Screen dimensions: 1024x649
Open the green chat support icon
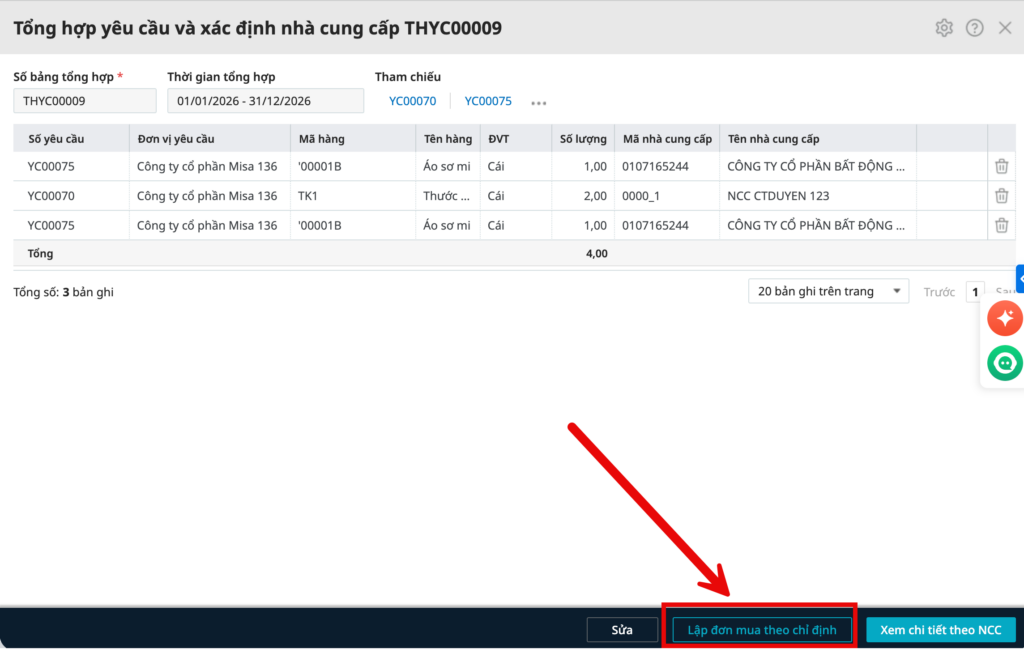(x=1004, y=363)
